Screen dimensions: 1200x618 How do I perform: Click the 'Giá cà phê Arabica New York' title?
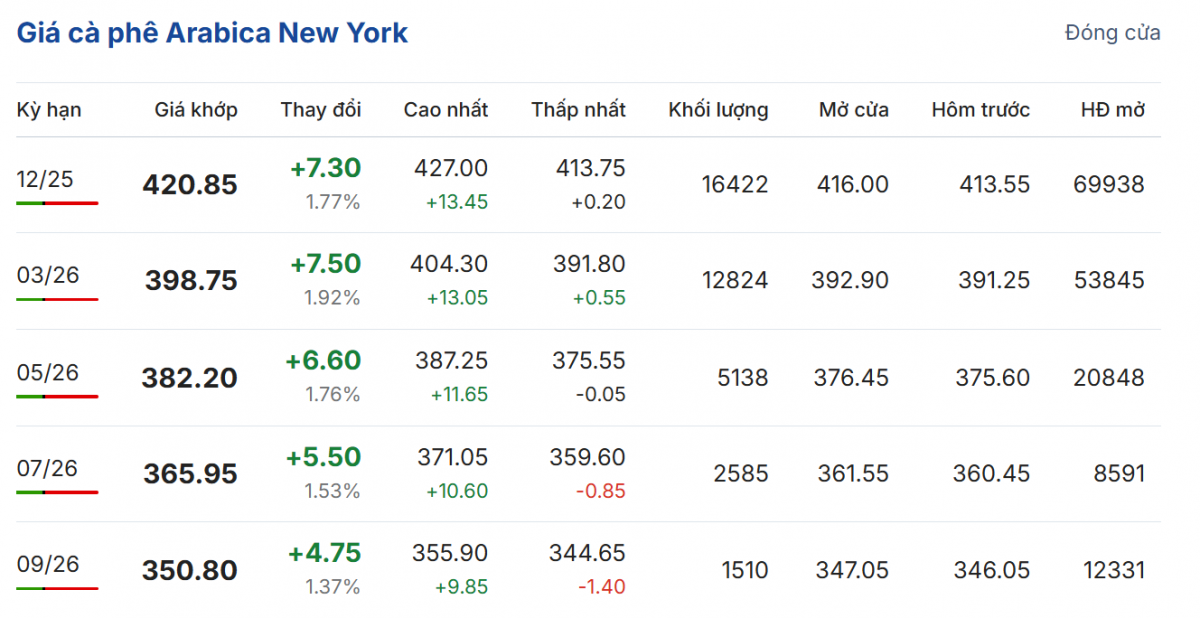pos(212,33)
